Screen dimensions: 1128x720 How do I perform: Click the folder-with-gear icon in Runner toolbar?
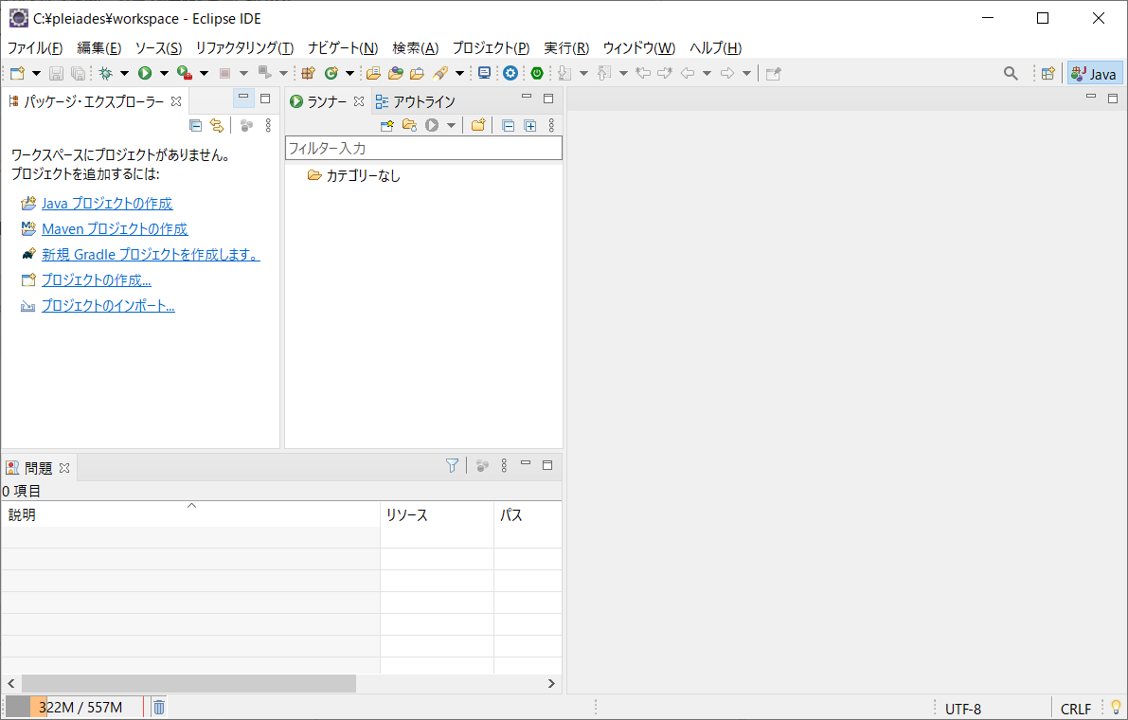tap(409, 126)
